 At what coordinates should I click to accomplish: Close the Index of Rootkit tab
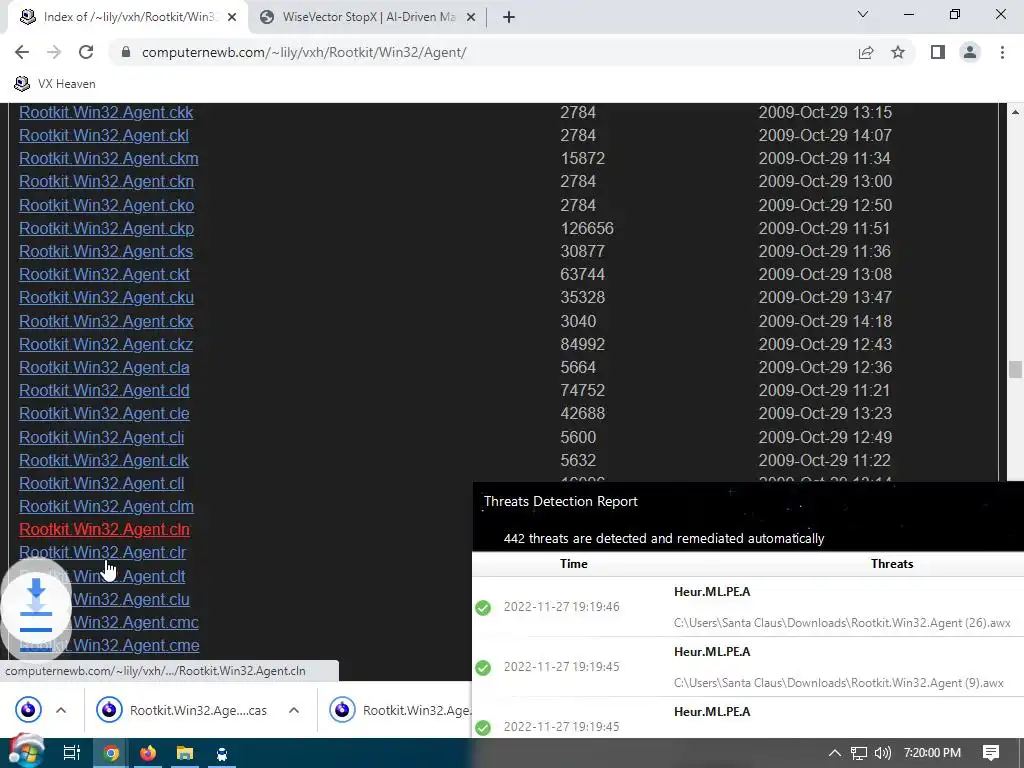[x=232, y=17]
